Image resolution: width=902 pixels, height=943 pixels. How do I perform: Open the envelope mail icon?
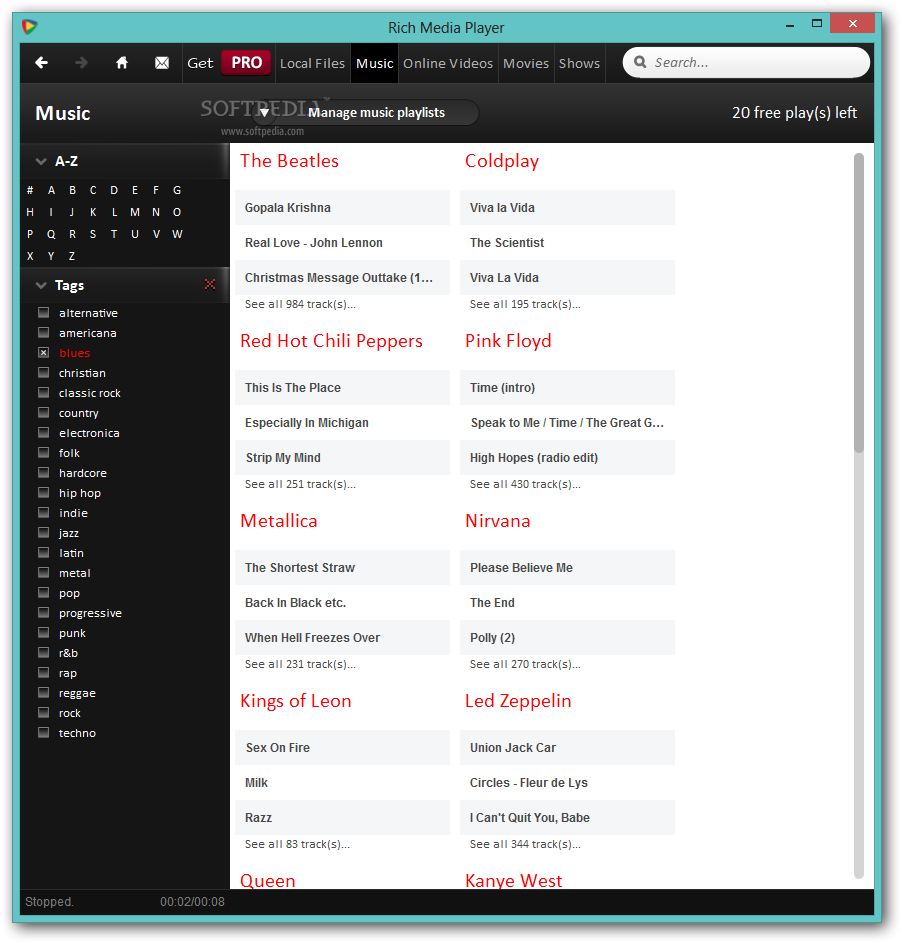click(x=162, y=63)
